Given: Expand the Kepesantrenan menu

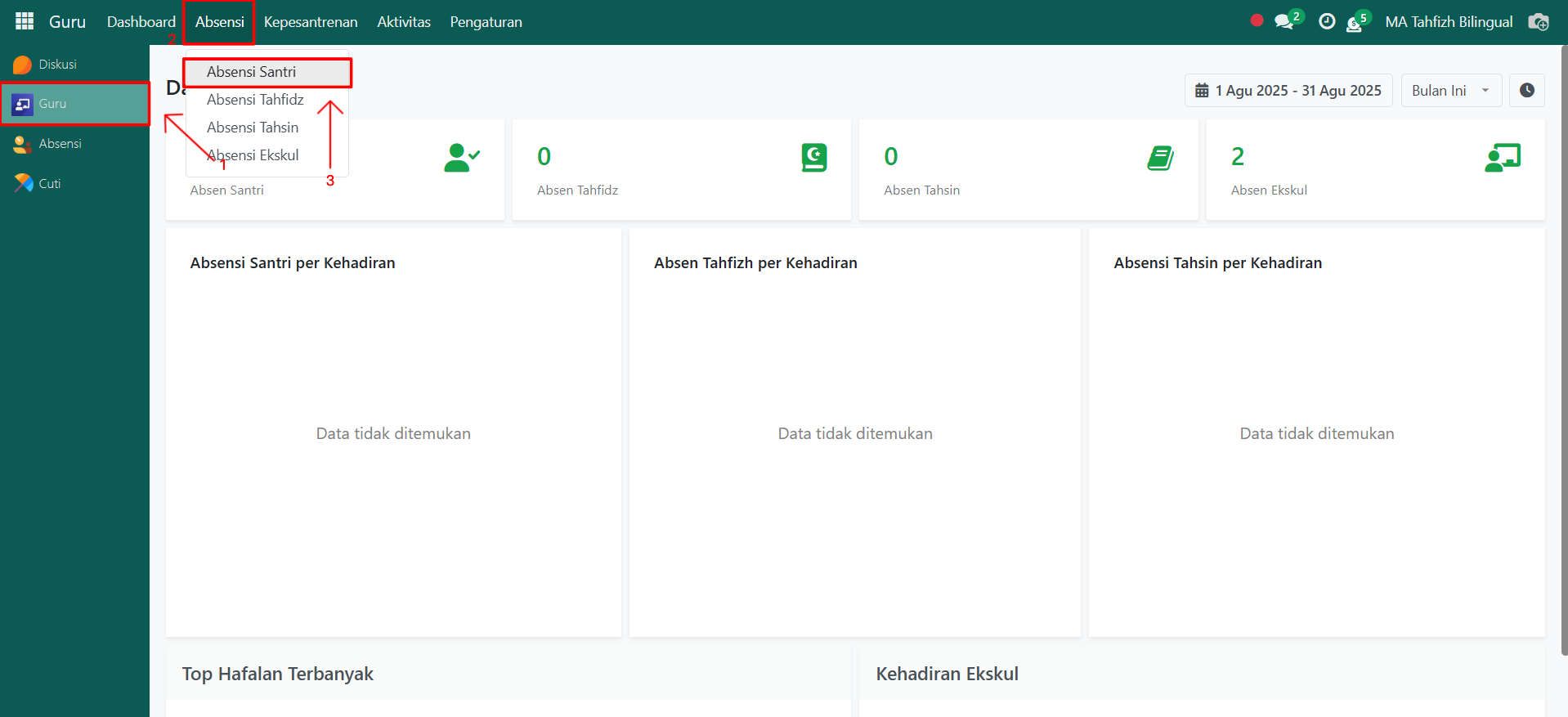Looking at the screenshot, I should click(310, 22).
